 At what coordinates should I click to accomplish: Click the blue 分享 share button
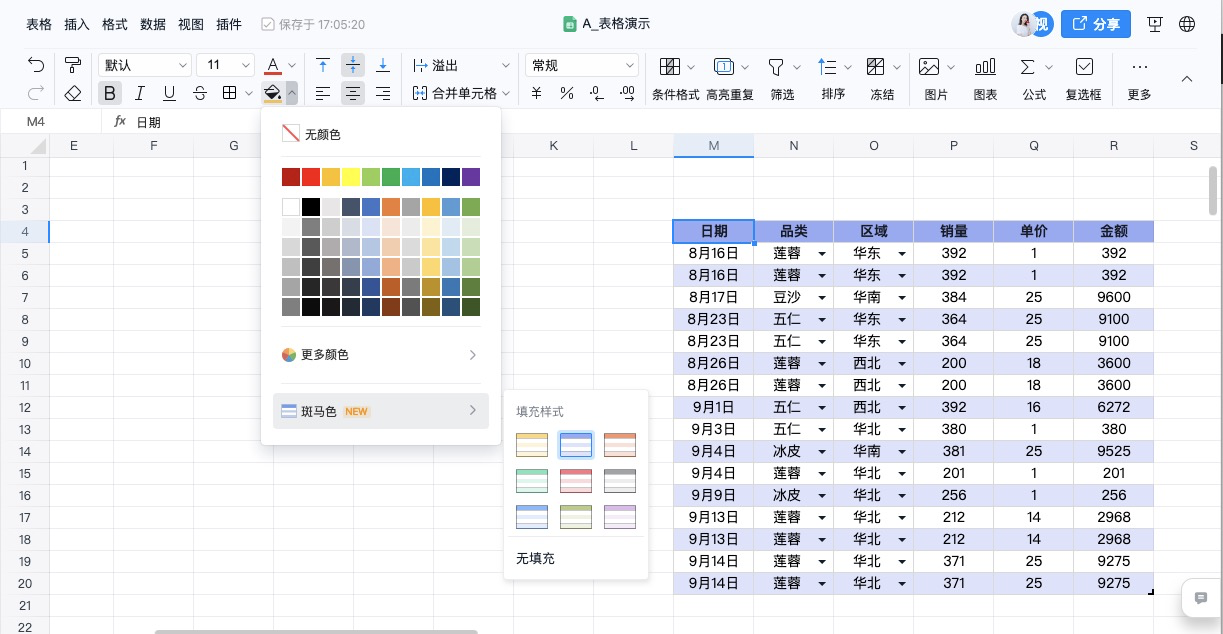click(1096, 24)
